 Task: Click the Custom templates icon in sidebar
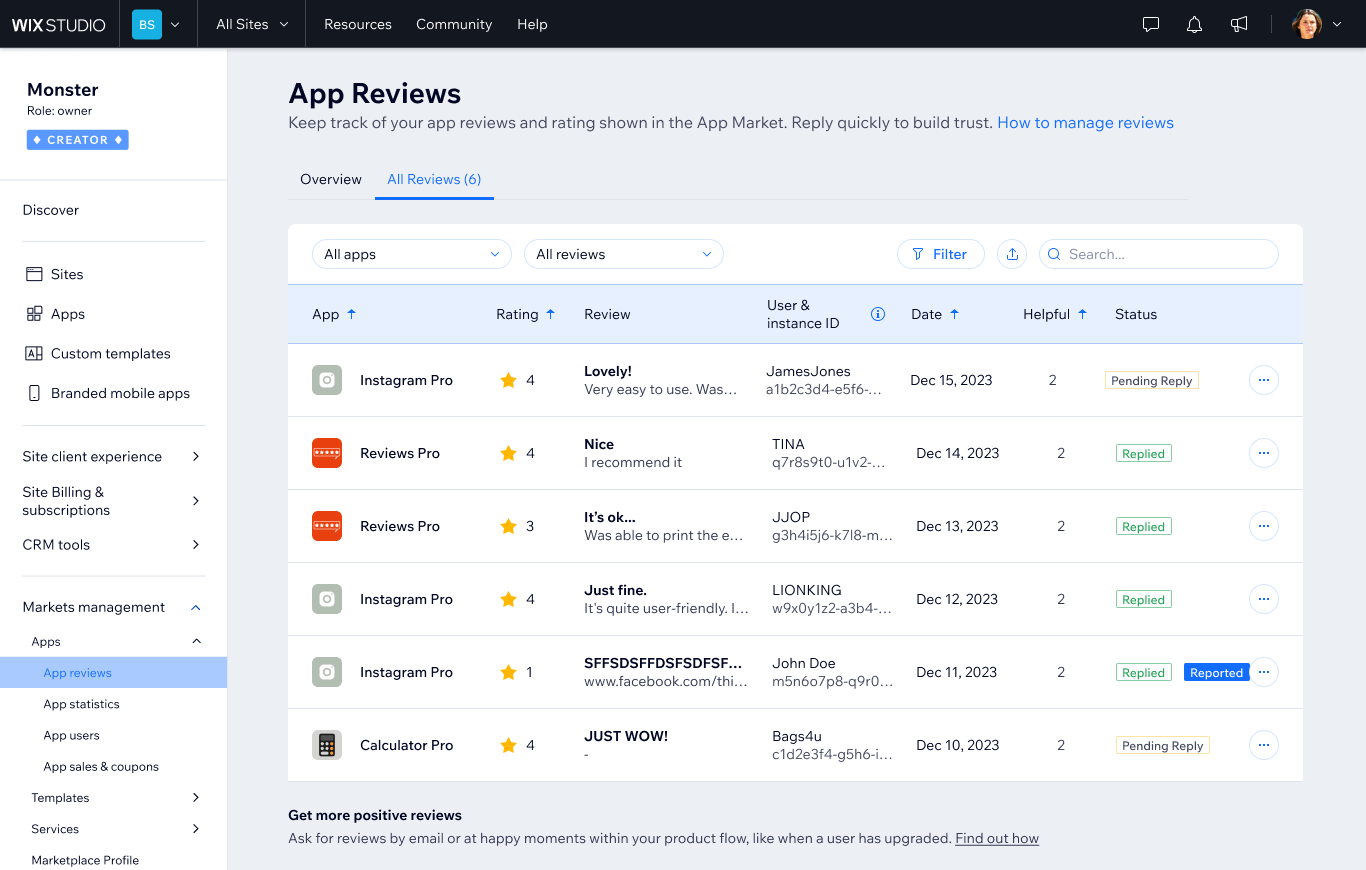pos(34,353)
